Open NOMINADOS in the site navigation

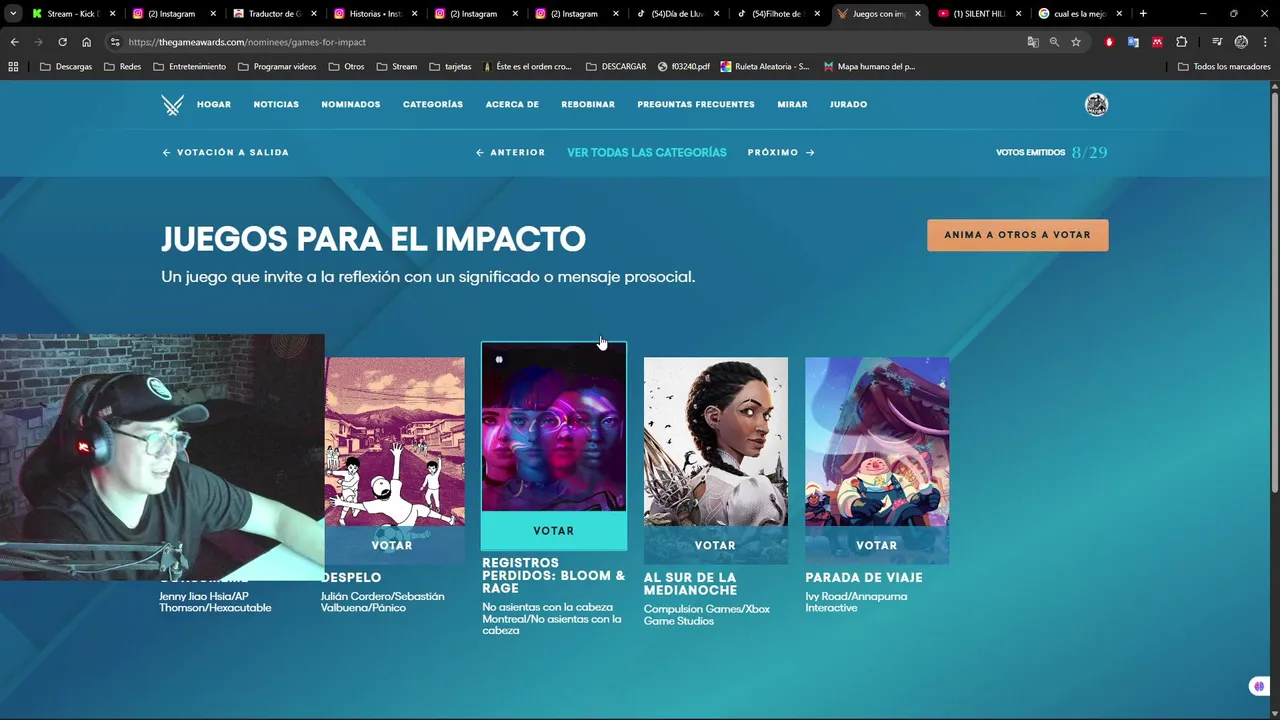point(351,105)
